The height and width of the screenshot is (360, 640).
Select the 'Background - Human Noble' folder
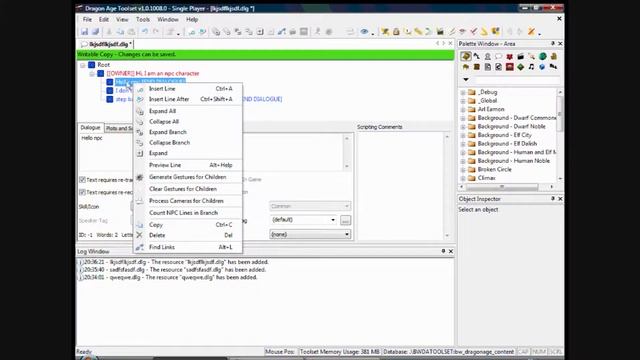coord(513,161)
